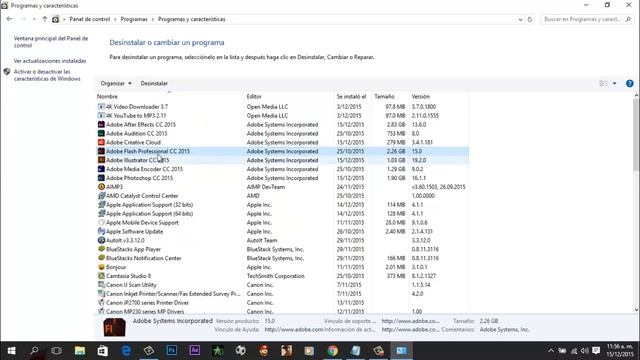This screenshot has width=640, height=360.
Task: Click the Adobe Audition CC 2015 list icon
Action: tap(101, 133)
